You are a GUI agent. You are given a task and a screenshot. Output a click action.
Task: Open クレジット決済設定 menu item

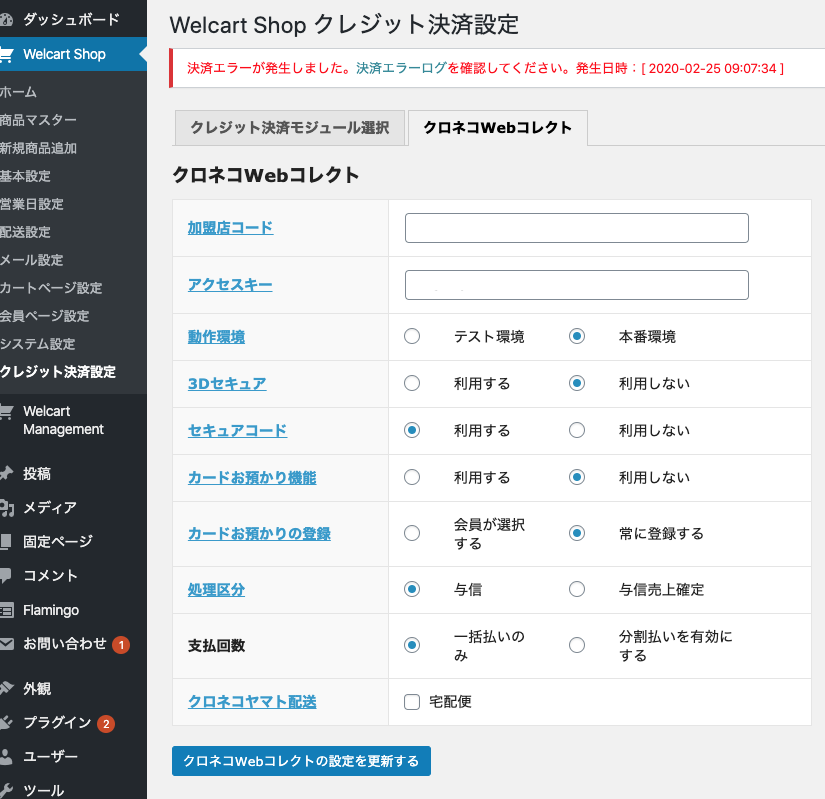(58, 372)
